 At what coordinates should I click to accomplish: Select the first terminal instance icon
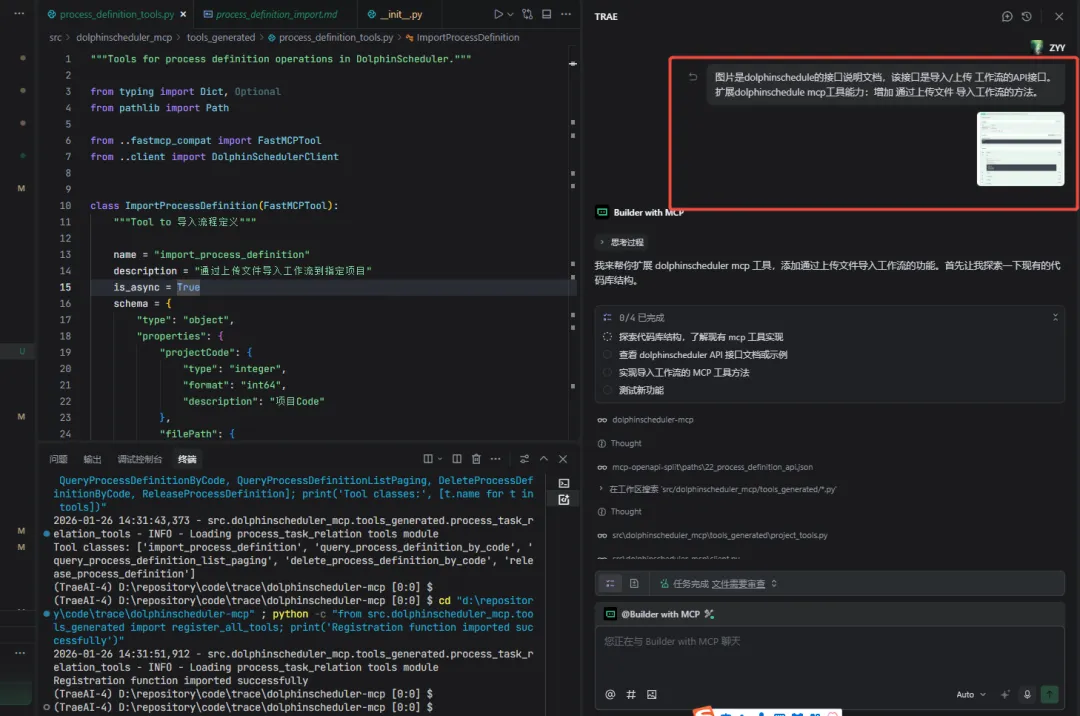[x=563, y=483]
